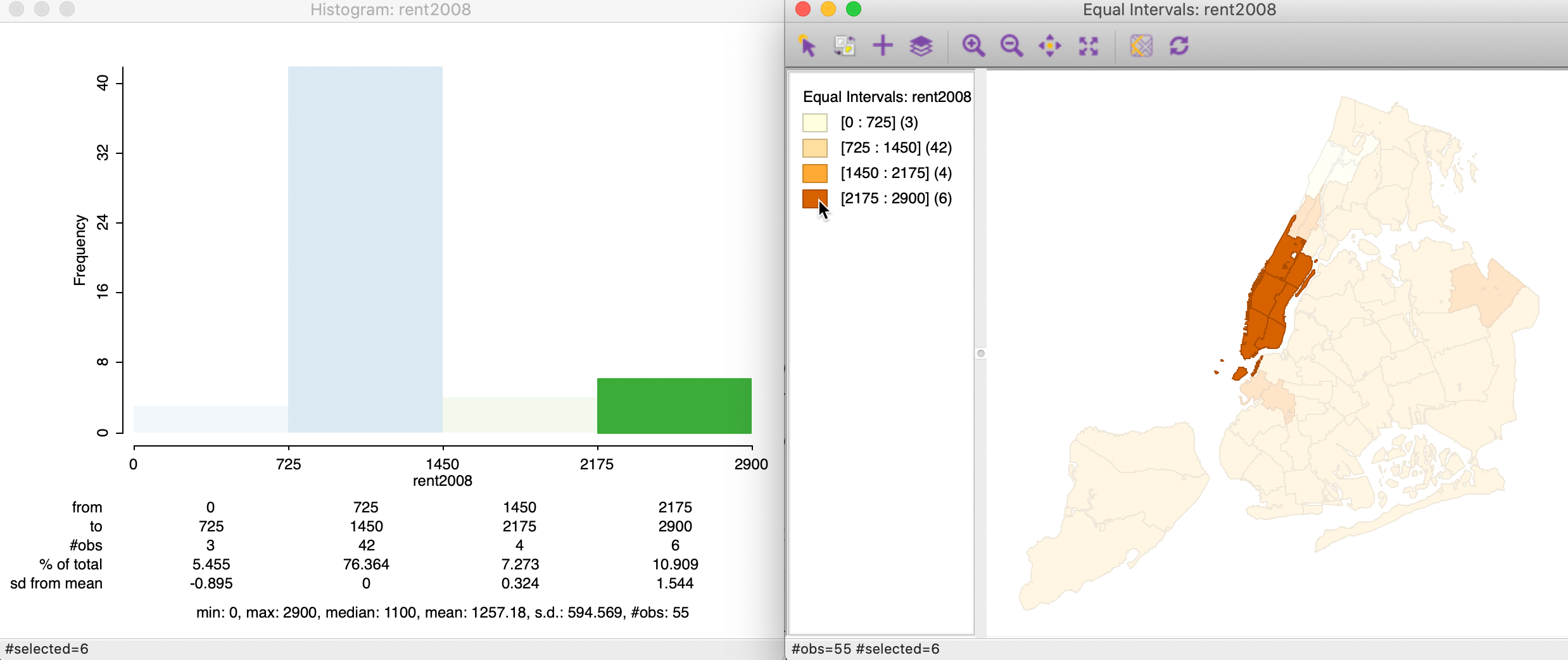Click the Add Layer plus icon
The height and width of the screenshot is (660, 1568).
pos(883,46)
